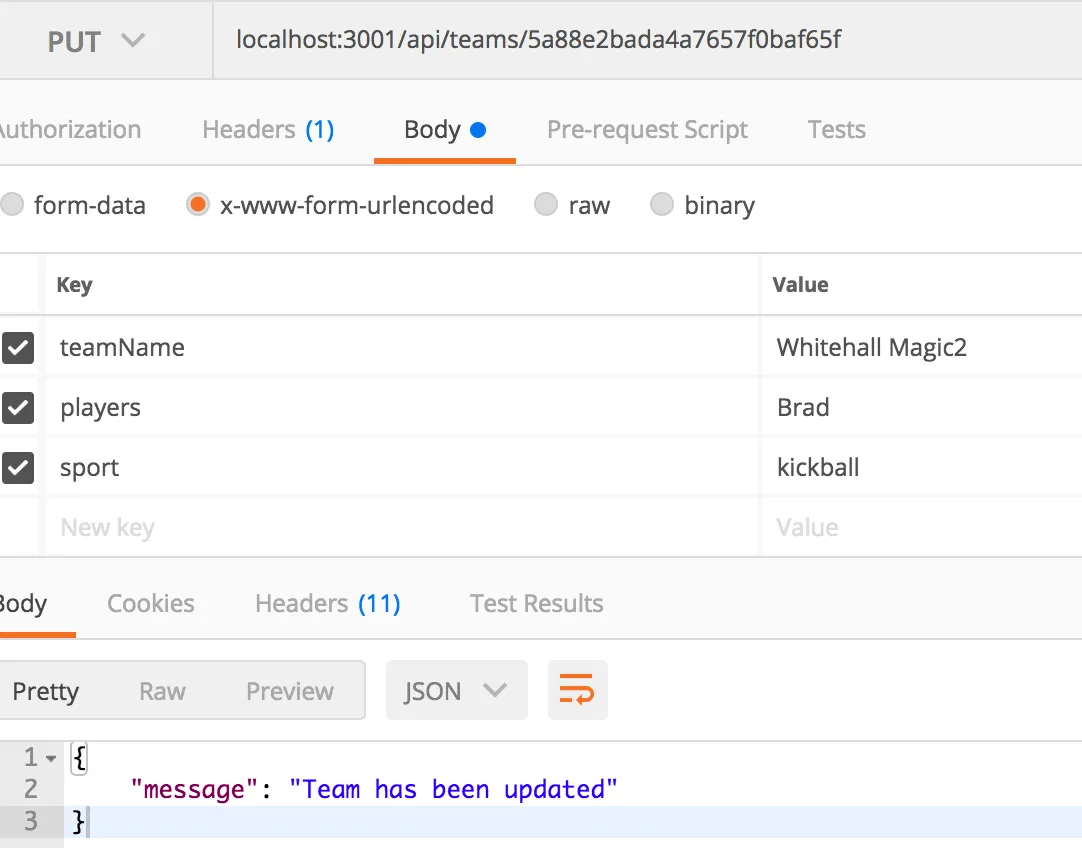Select the form-data body type
This screenshot has height=848, width=1082.
(x=12, y=206)
